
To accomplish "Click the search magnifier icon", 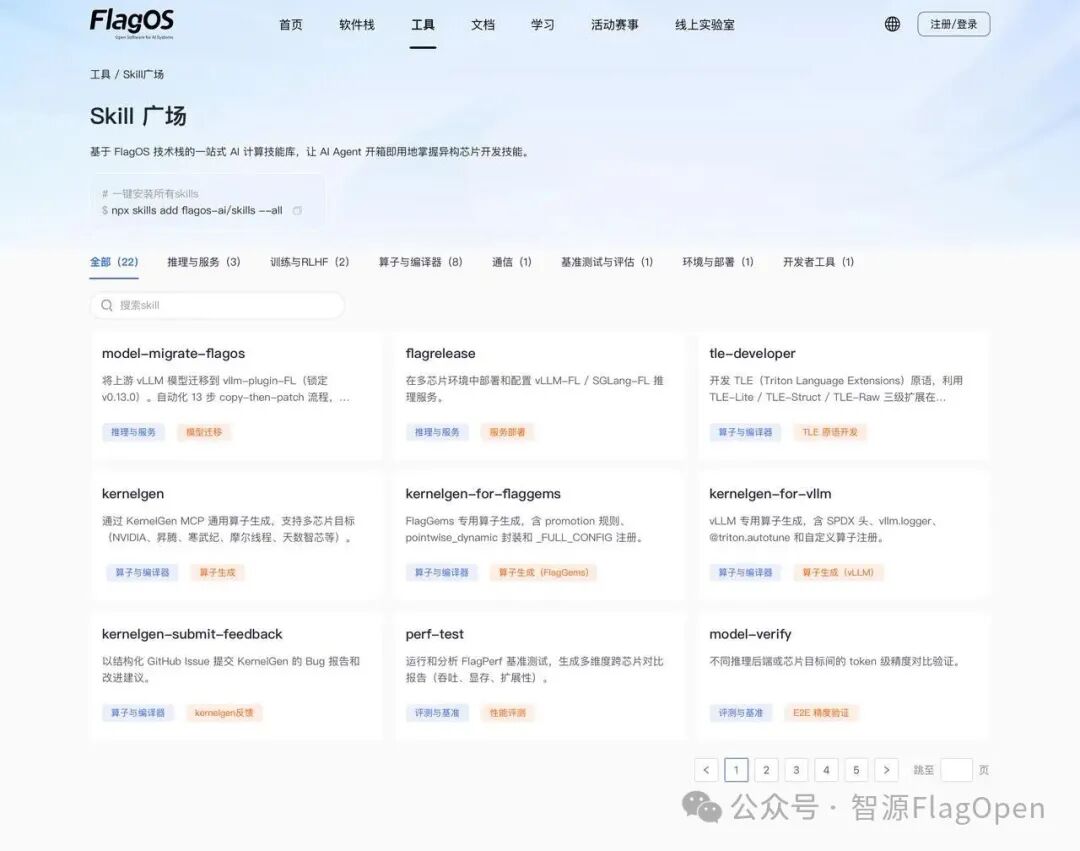I will [x=107, y=305].
